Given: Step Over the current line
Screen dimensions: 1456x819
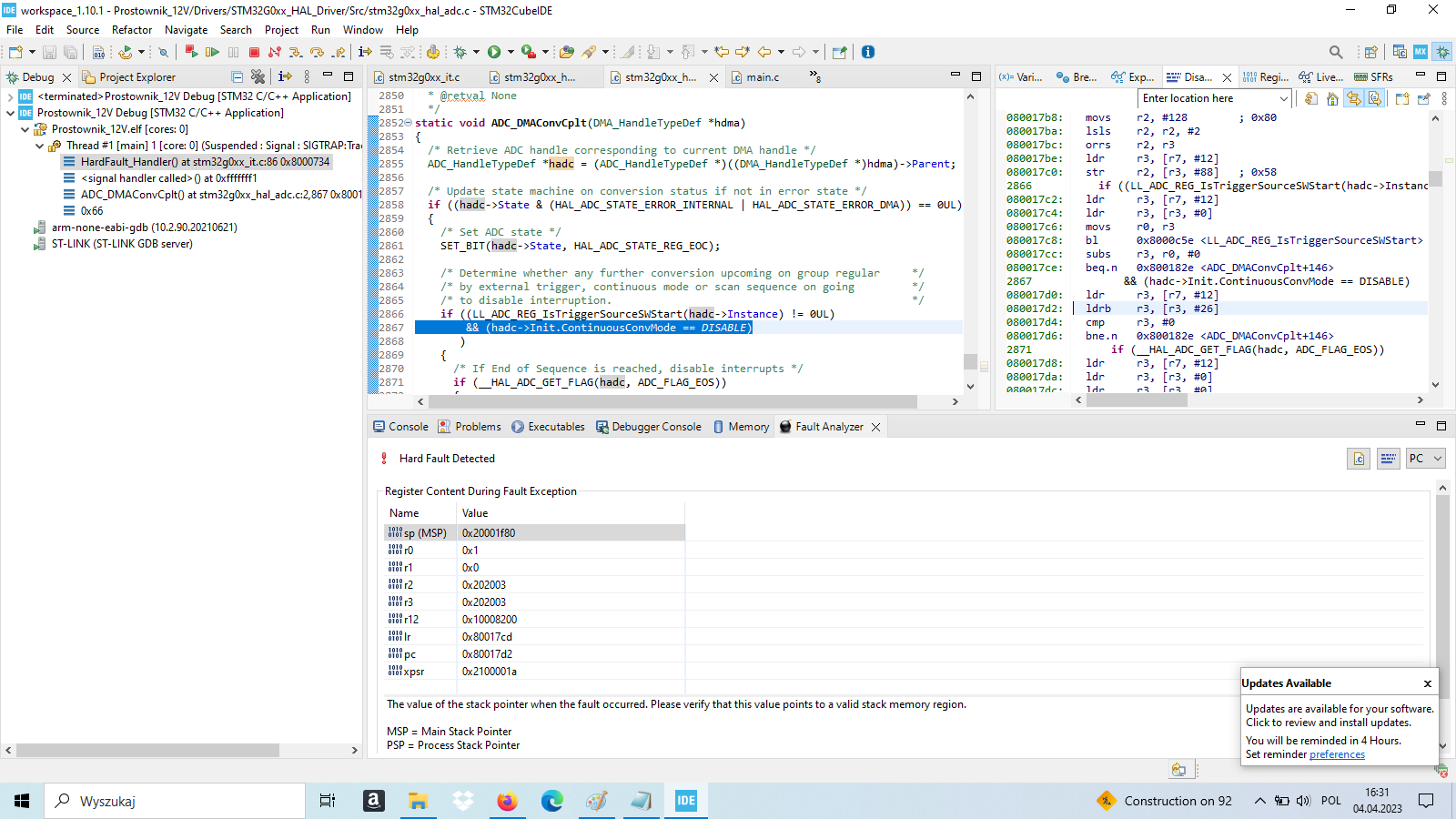Looking at the screenshot, I should coord(317,52).
